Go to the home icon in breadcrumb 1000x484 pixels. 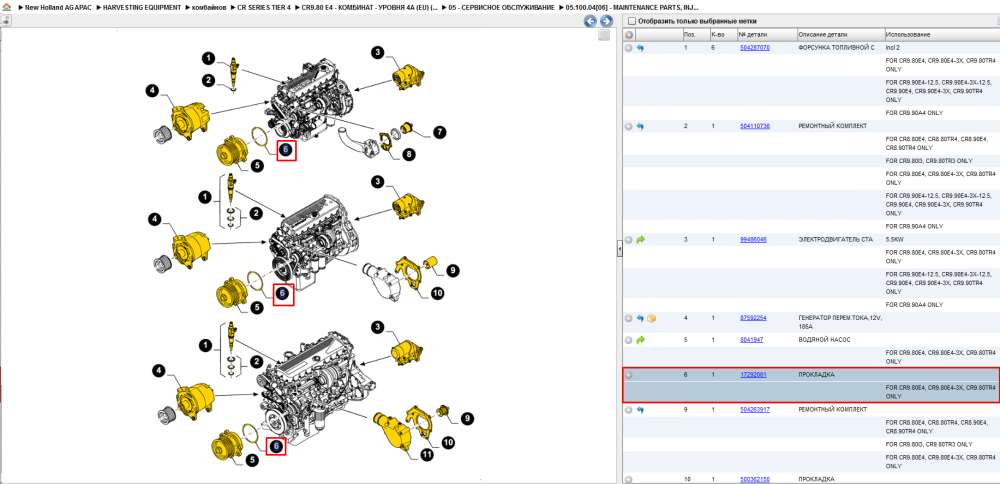tap(6, 6)
